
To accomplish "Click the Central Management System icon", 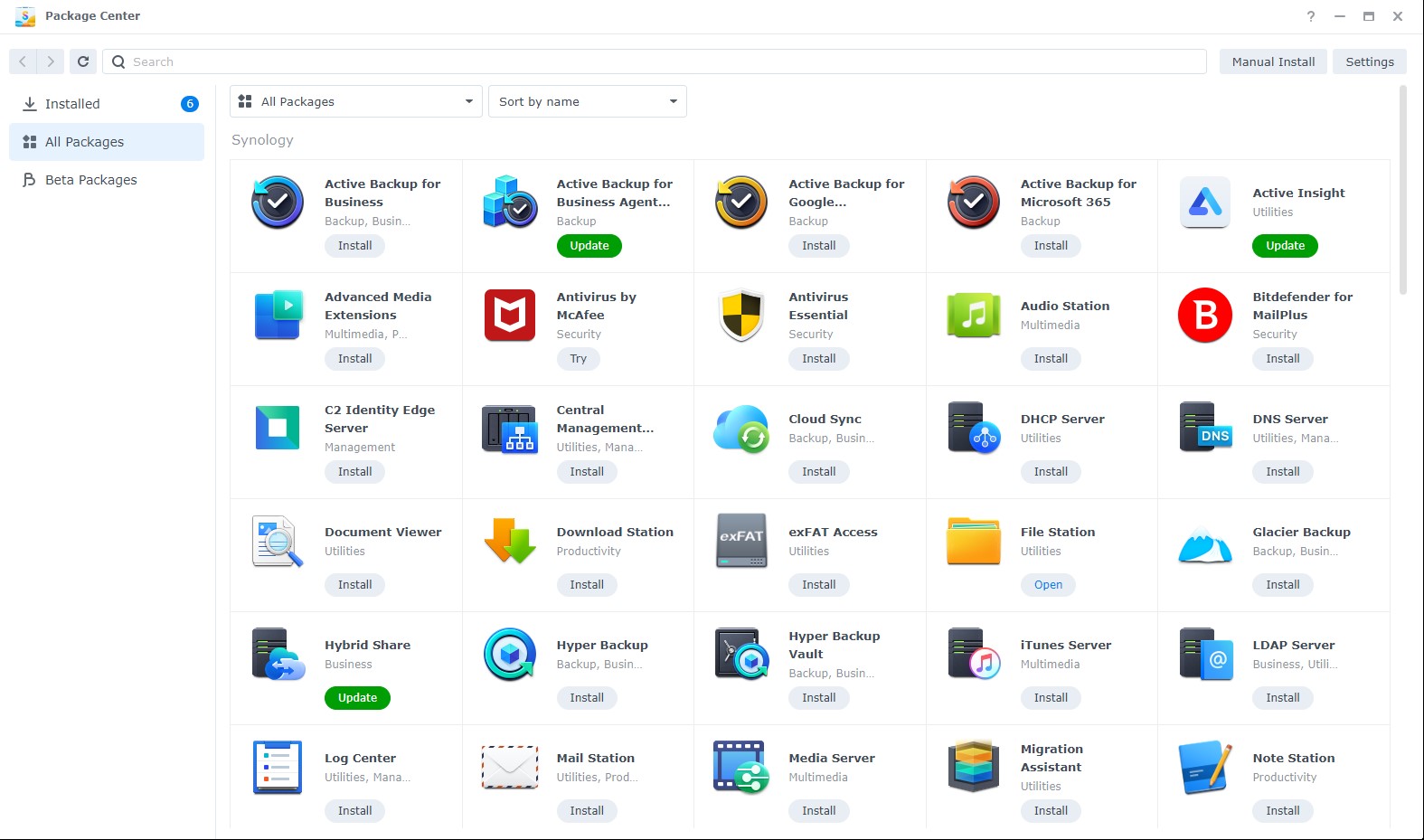I will pyautogui.click(x=510, y=429).
